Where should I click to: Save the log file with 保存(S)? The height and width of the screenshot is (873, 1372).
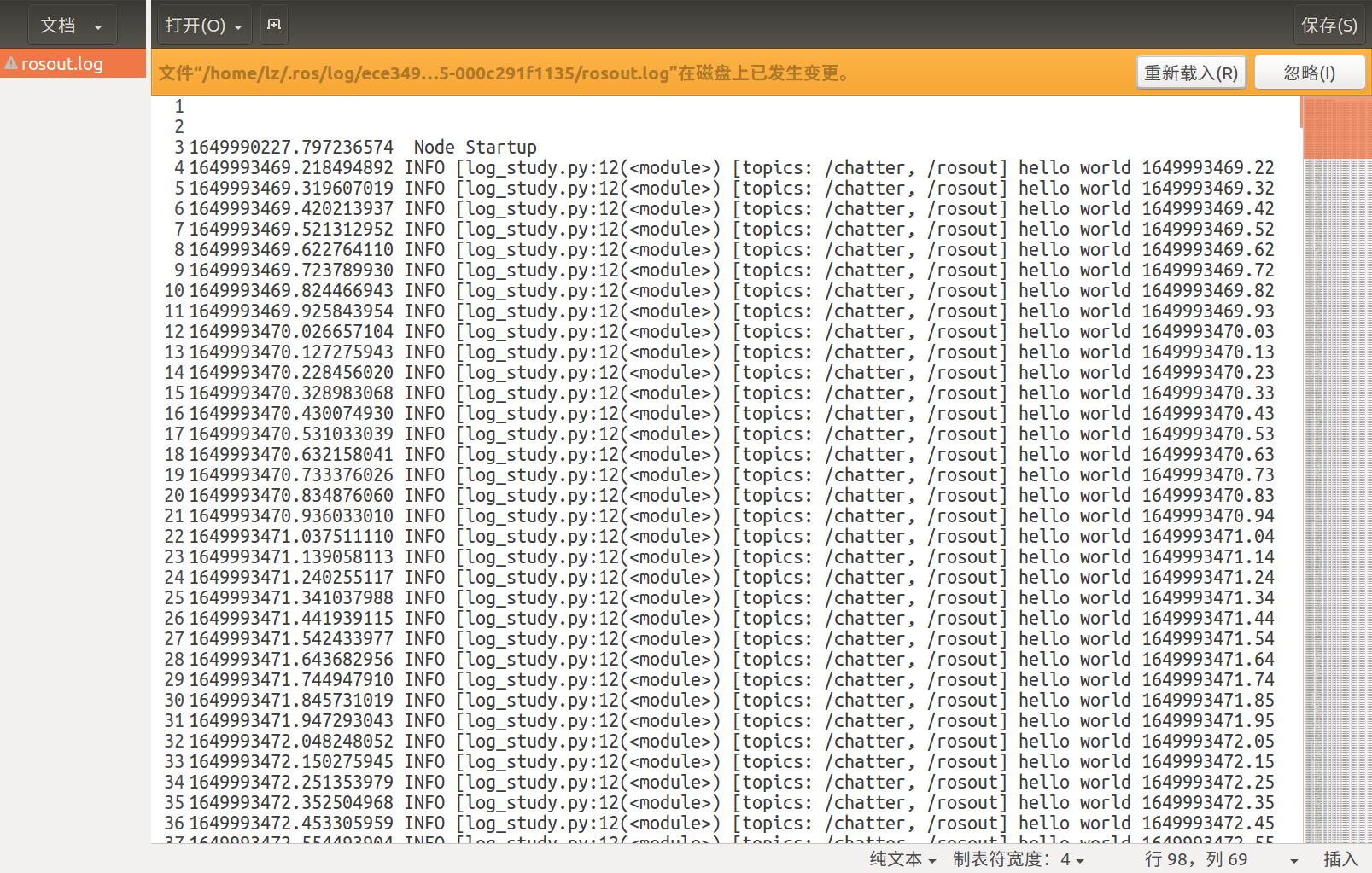1328,25
